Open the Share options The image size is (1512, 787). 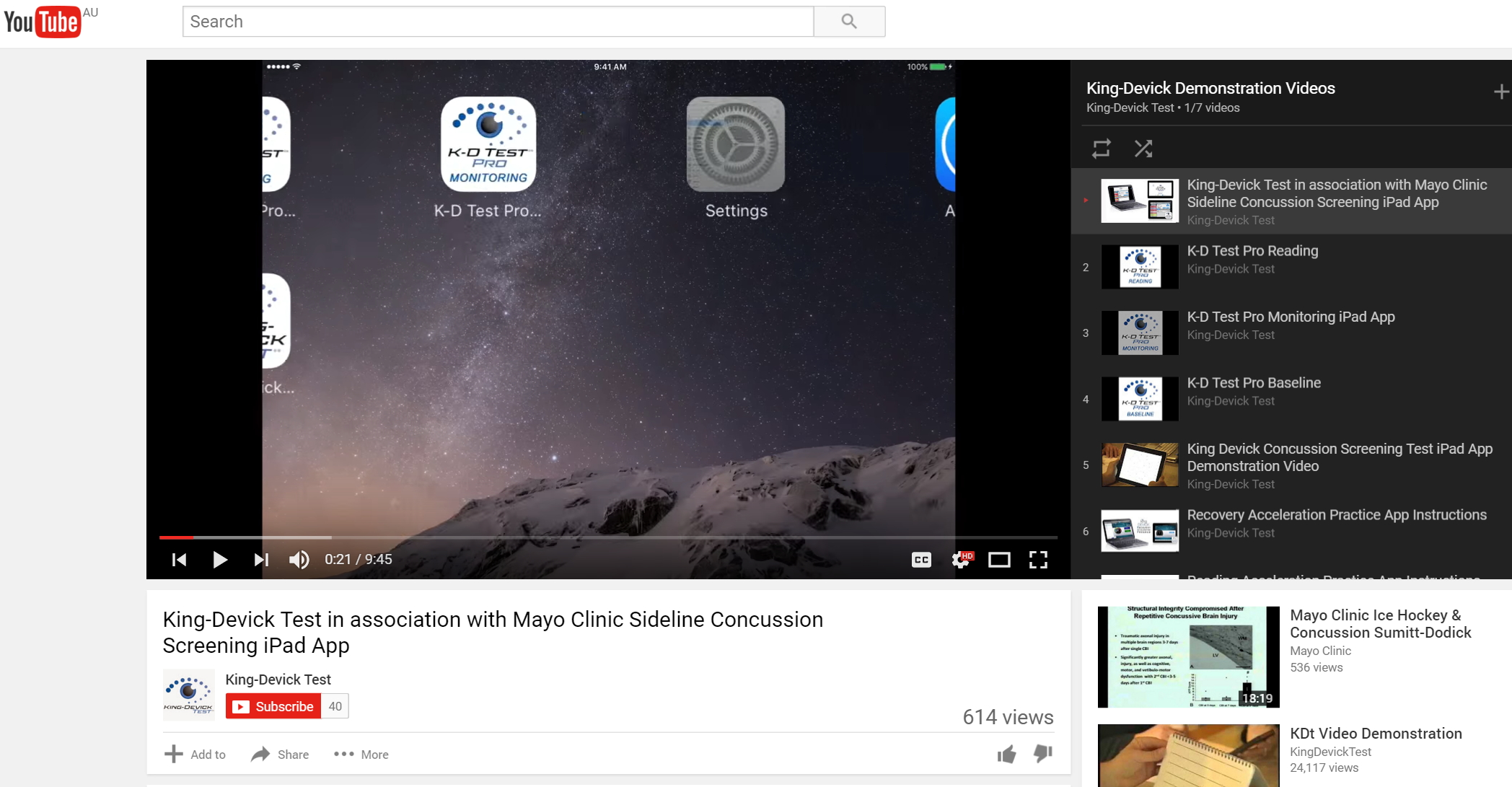pyautogui.click(x=280, y=755)
